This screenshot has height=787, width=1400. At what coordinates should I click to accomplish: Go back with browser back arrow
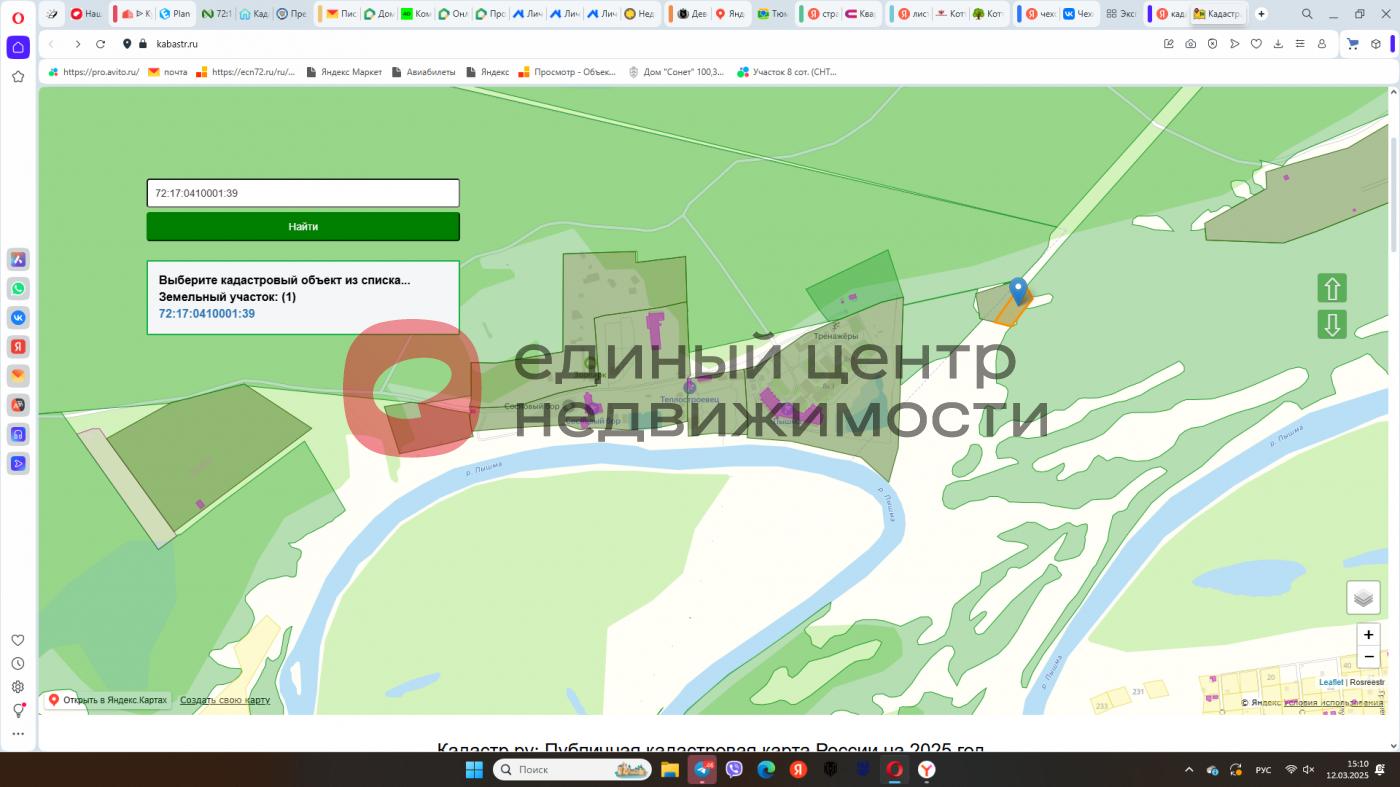pos(51,44)
